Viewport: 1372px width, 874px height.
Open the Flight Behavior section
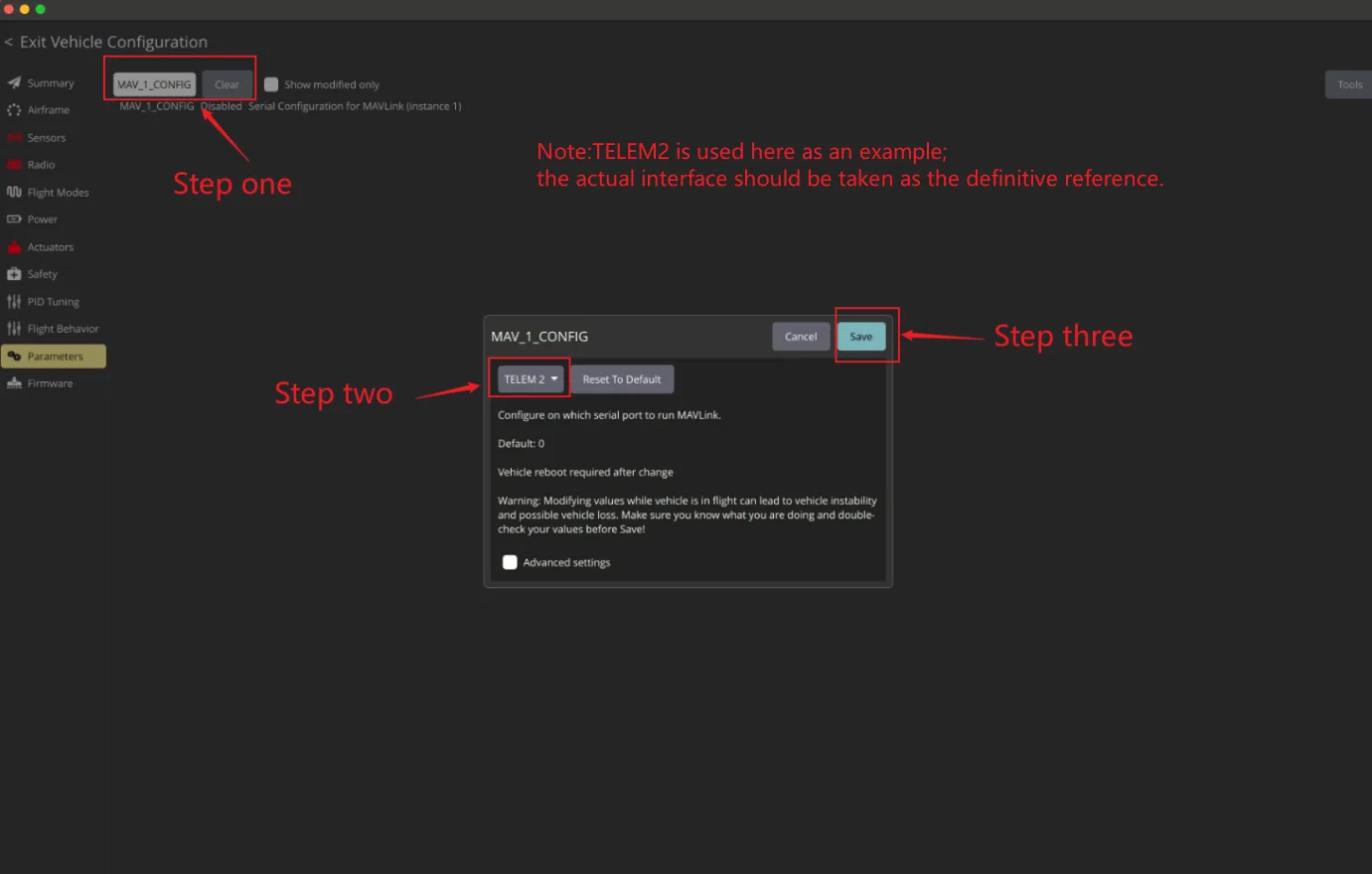click(54, 329)
